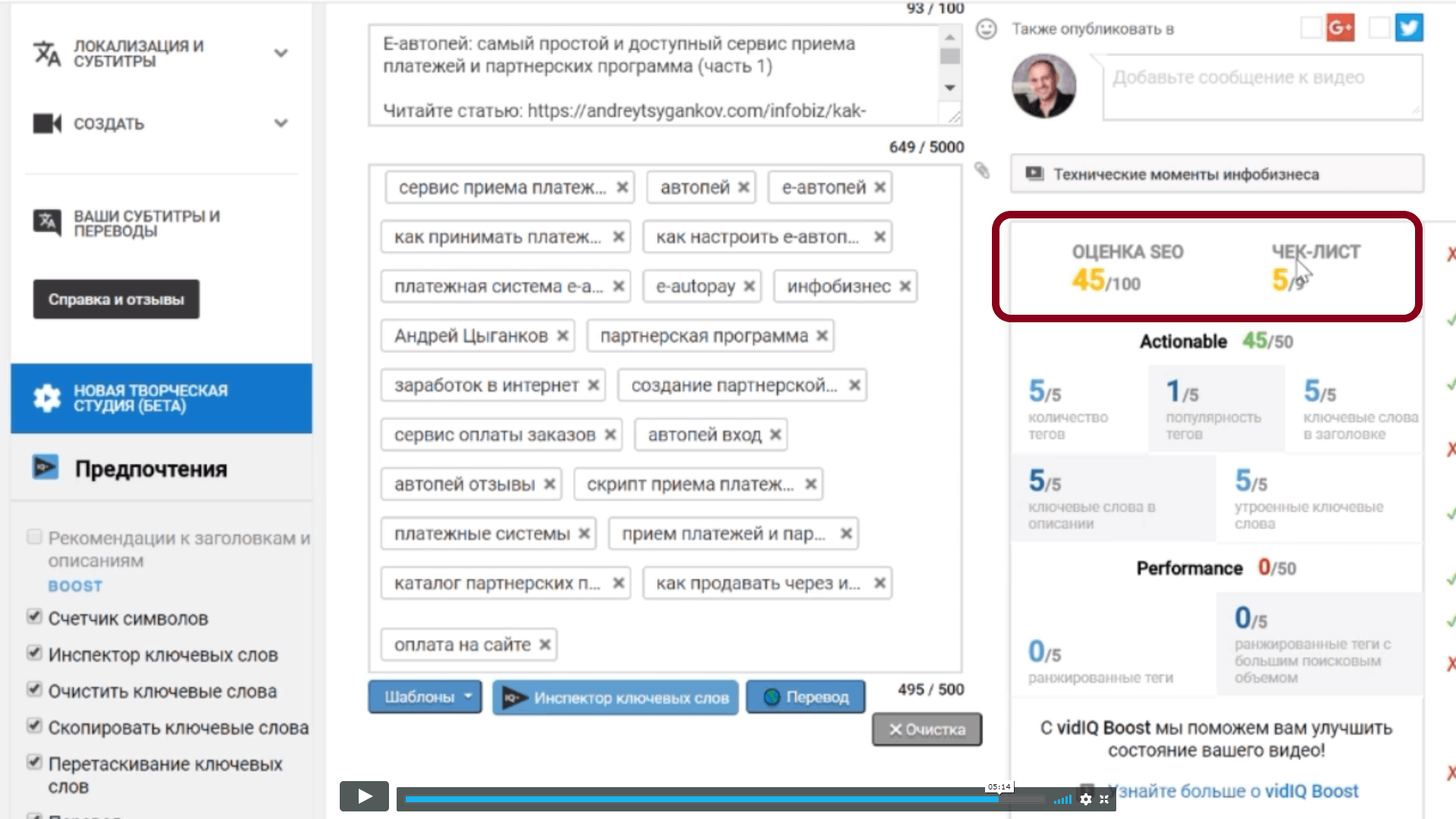Click 'Справка и отзывы' button
The width and height of the screenshot is (1456, 819).
pos(116,300)
